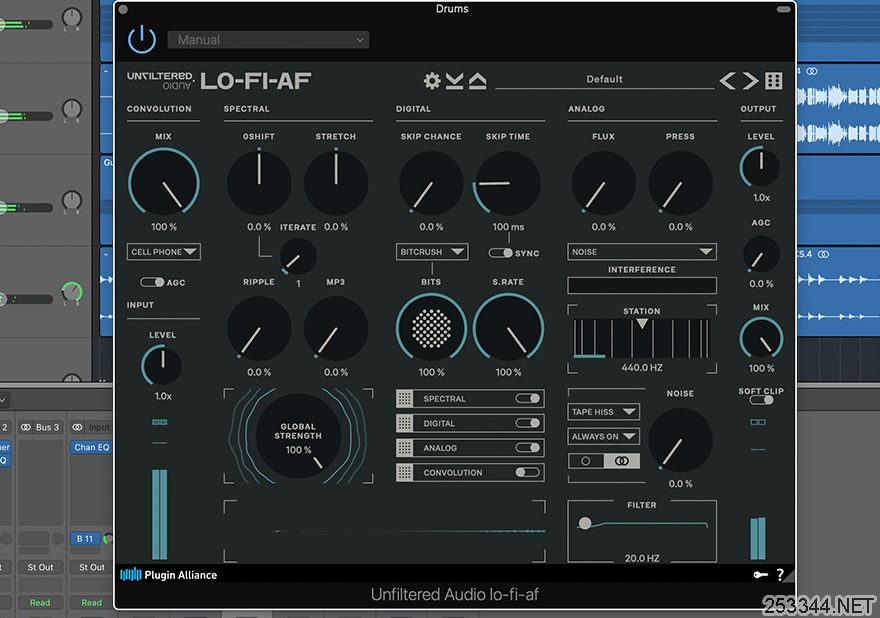Click the Output Mix knob
Image resolution: width=880 pixels, height=618 pixels.
pyautogui.click(x=760, y=338)
